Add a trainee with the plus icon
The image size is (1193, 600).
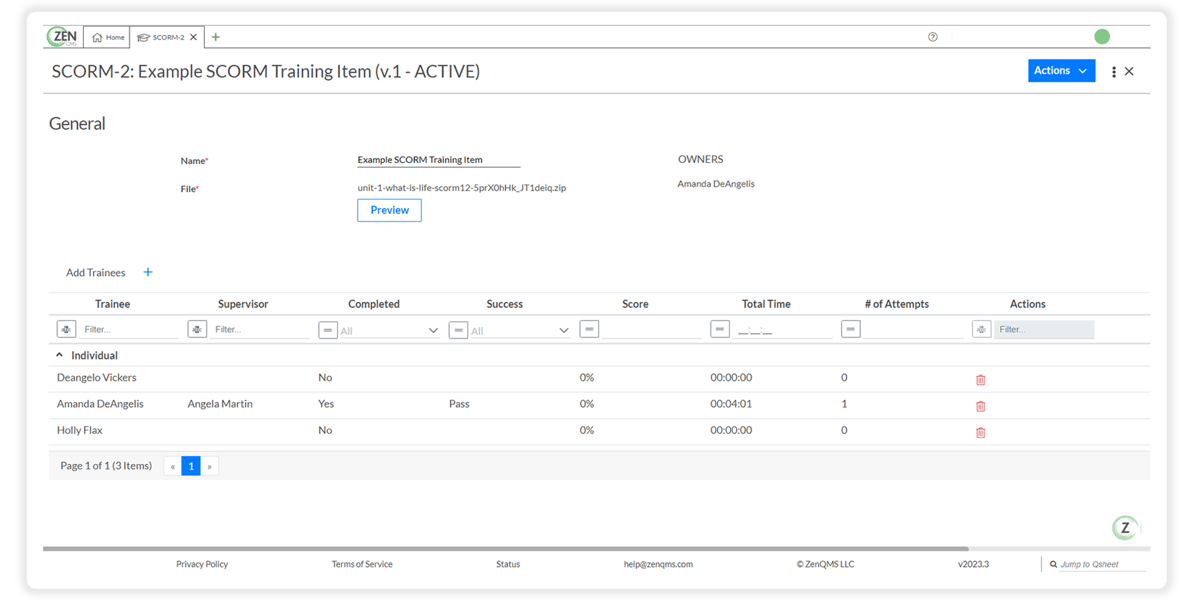pyautogui.click(x=147, y=271)
